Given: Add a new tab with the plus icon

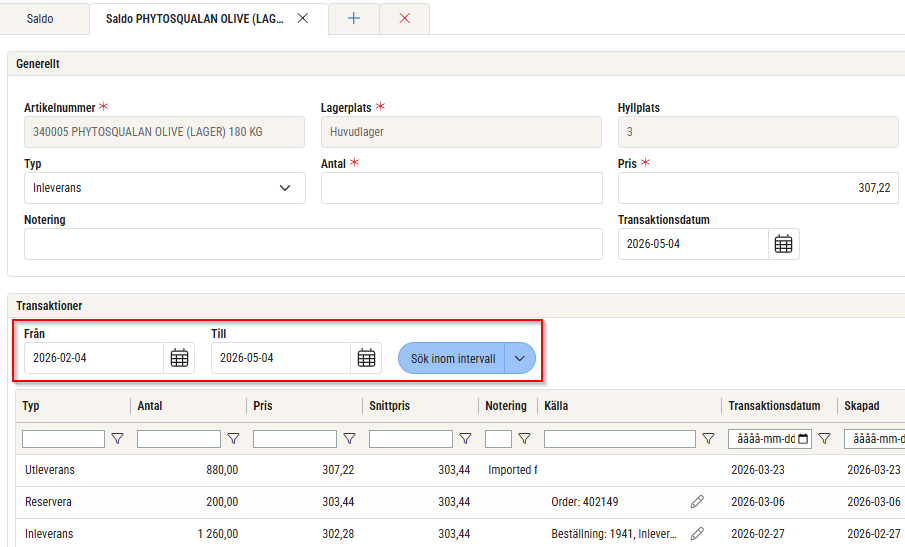Looking at the screenshot, I should [354, 18].
